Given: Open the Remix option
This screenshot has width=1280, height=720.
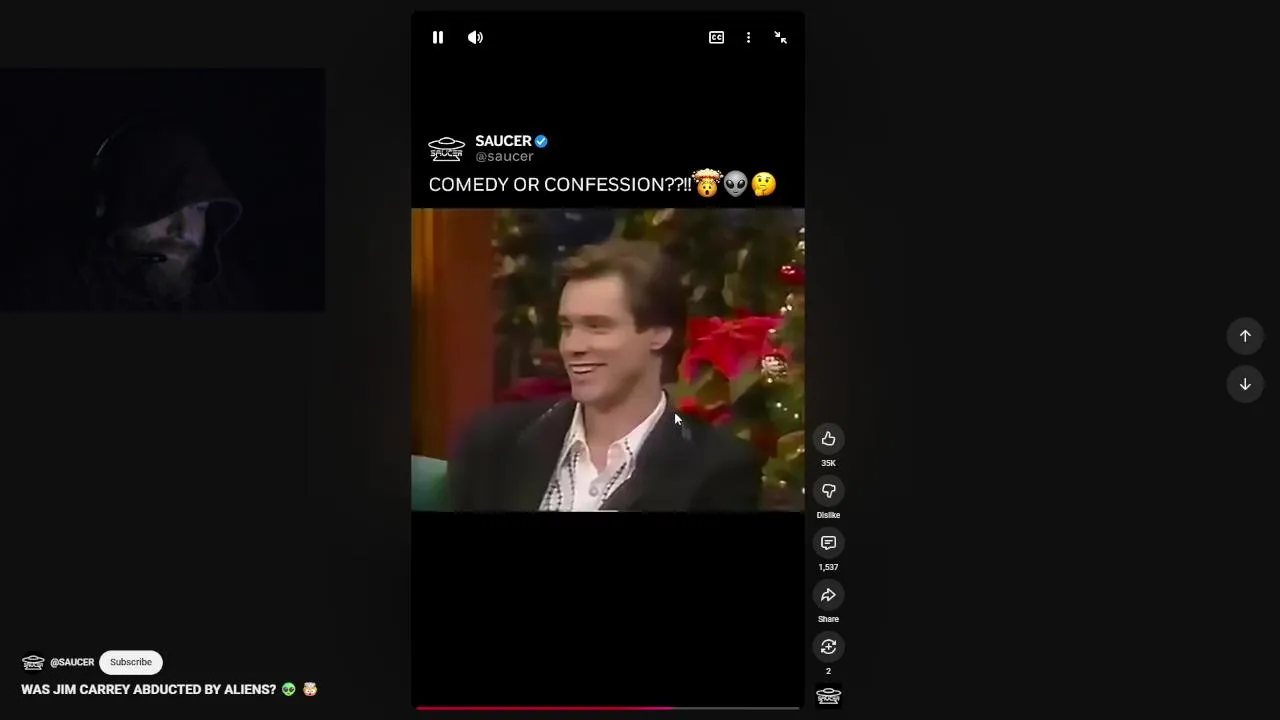Looking at the screenshot, I should click(x=828, y=647).
